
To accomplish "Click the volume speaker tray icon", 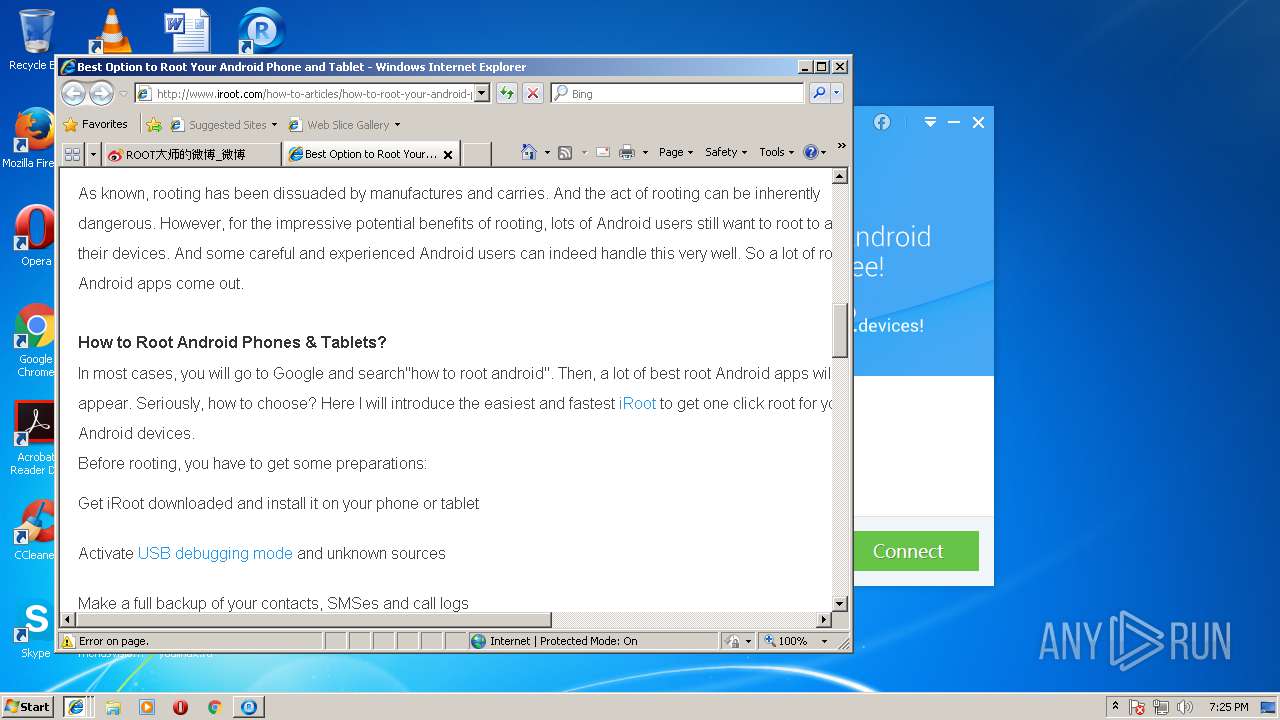I will pyautogui.click(x=1184, y=707).
